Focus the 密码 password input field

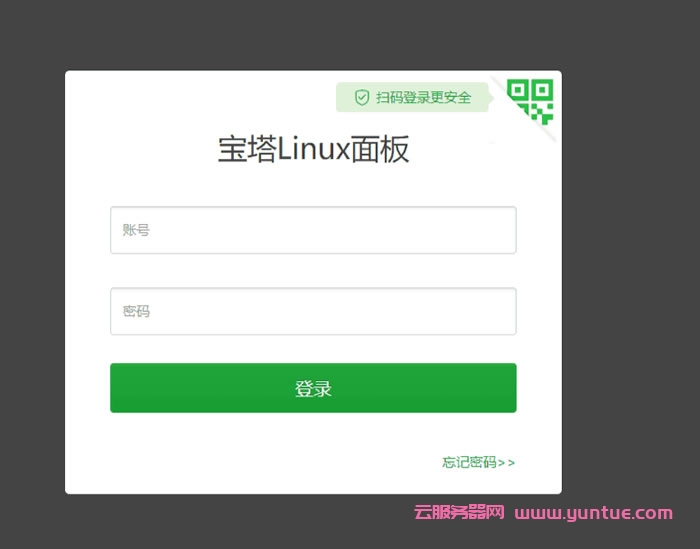point(313,311)
